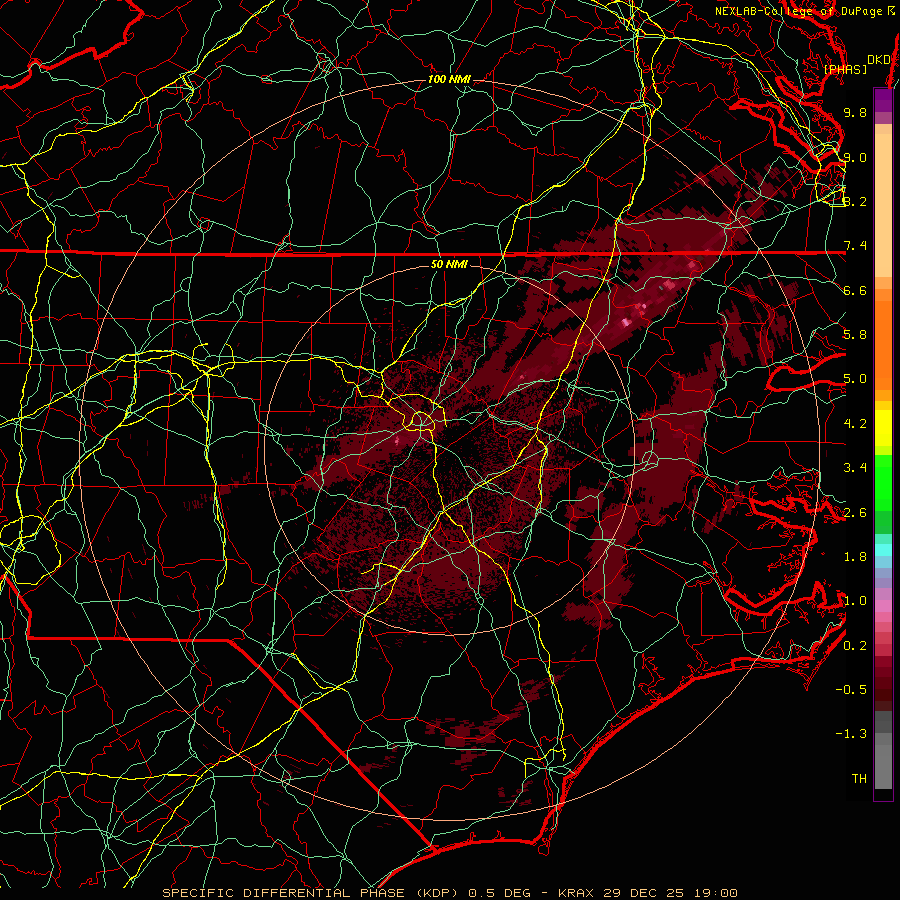This screenshot has width=900, height=900.
Task: Click the [PHAS] units label
Action: [x=845, y=69]
